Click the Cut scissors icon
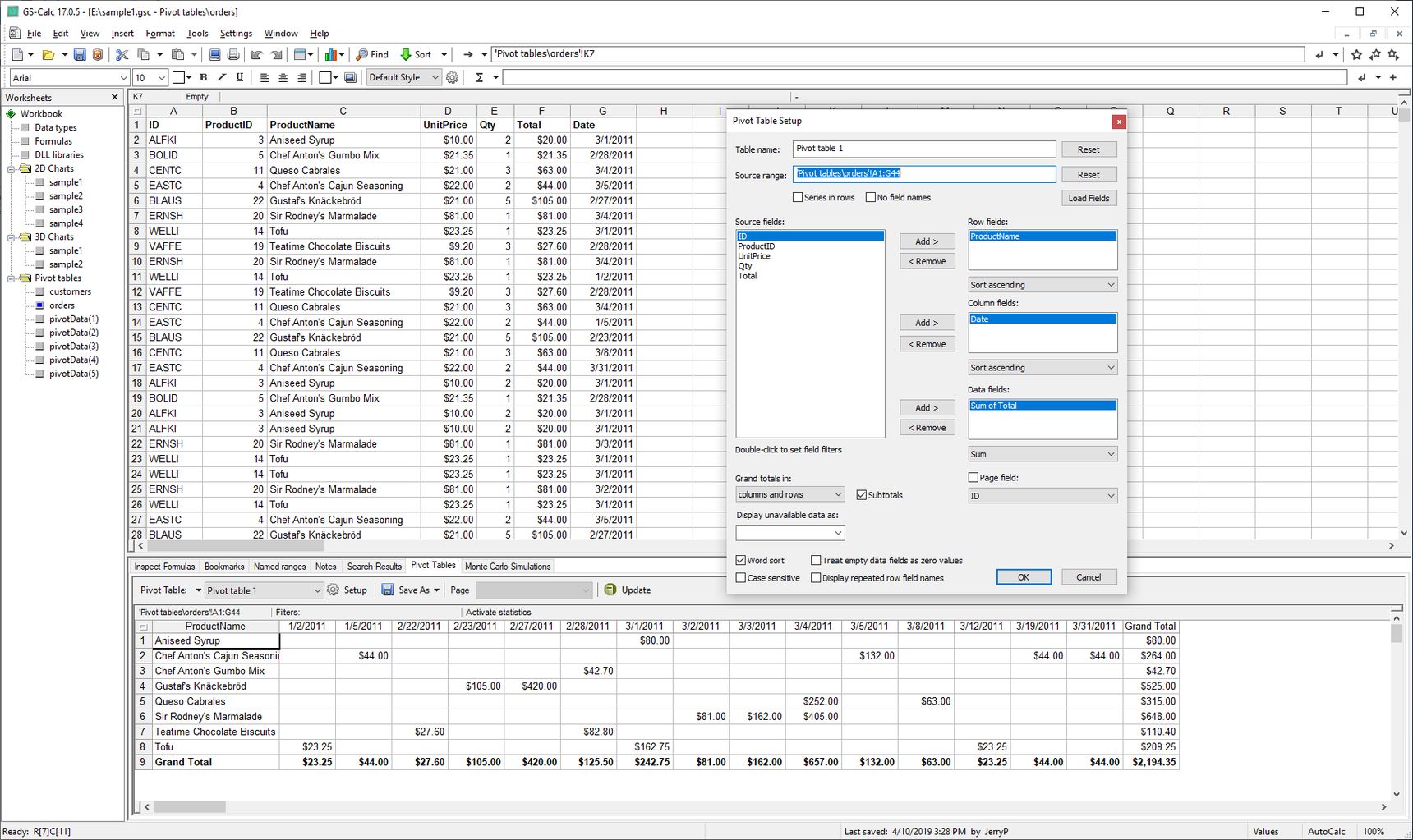The height and width of the screenshot is (840, 1413). 122,54
